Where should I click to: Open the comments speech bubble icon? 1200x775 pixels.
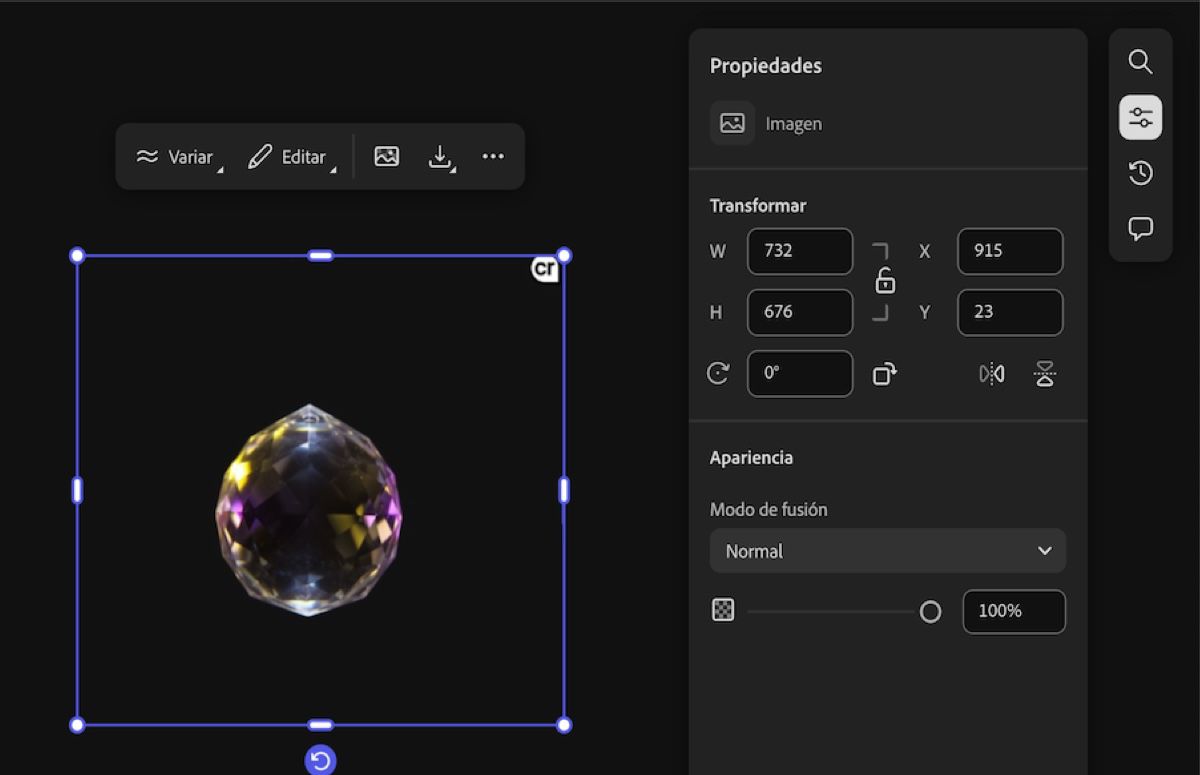point(1140,229)
